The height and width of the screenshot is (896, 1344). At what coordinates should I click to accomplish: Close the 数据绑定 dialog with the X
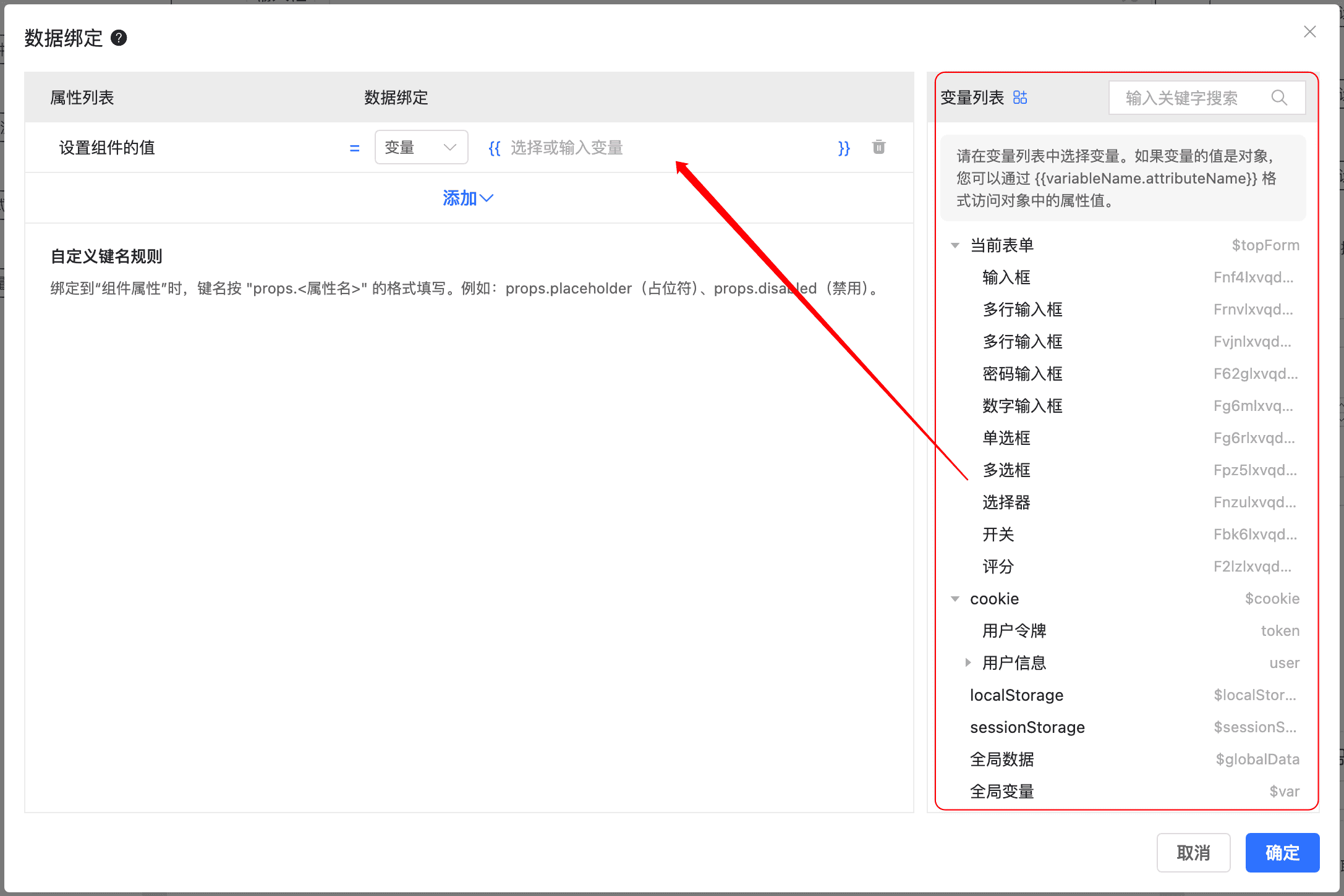point(1309,32)
